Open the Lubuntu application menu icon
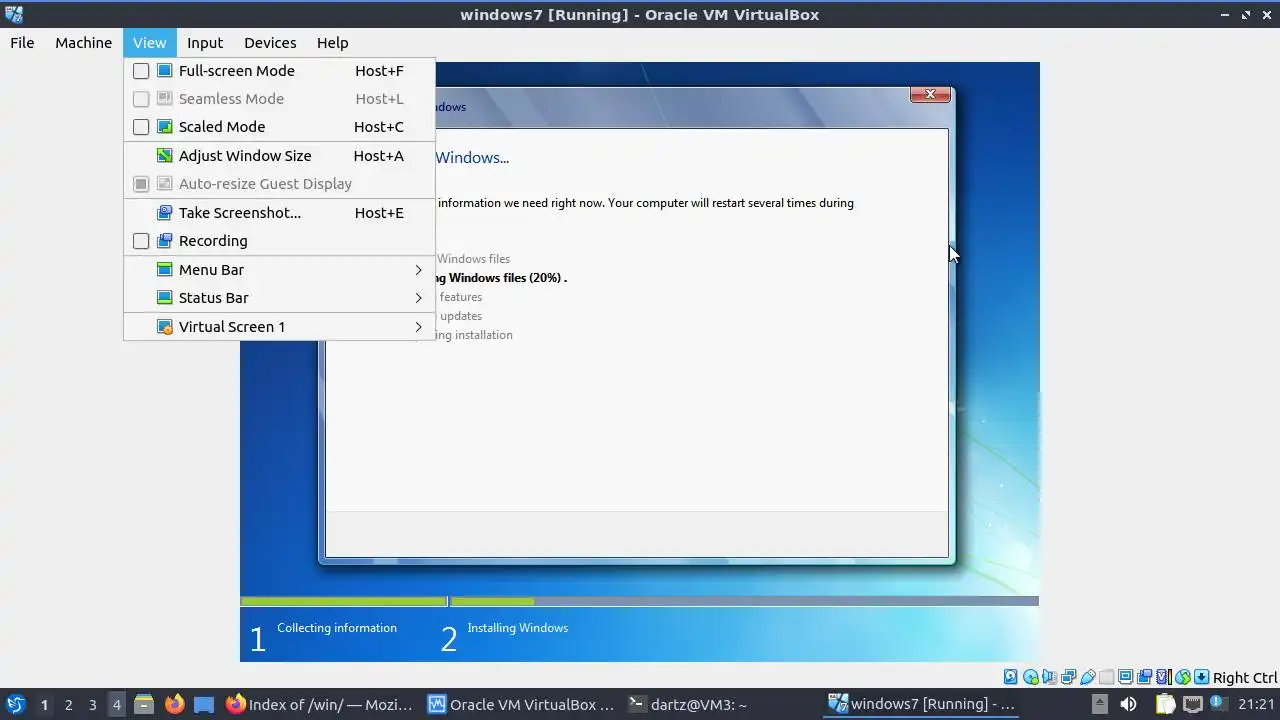1280x720 pixels. point(15,704)
